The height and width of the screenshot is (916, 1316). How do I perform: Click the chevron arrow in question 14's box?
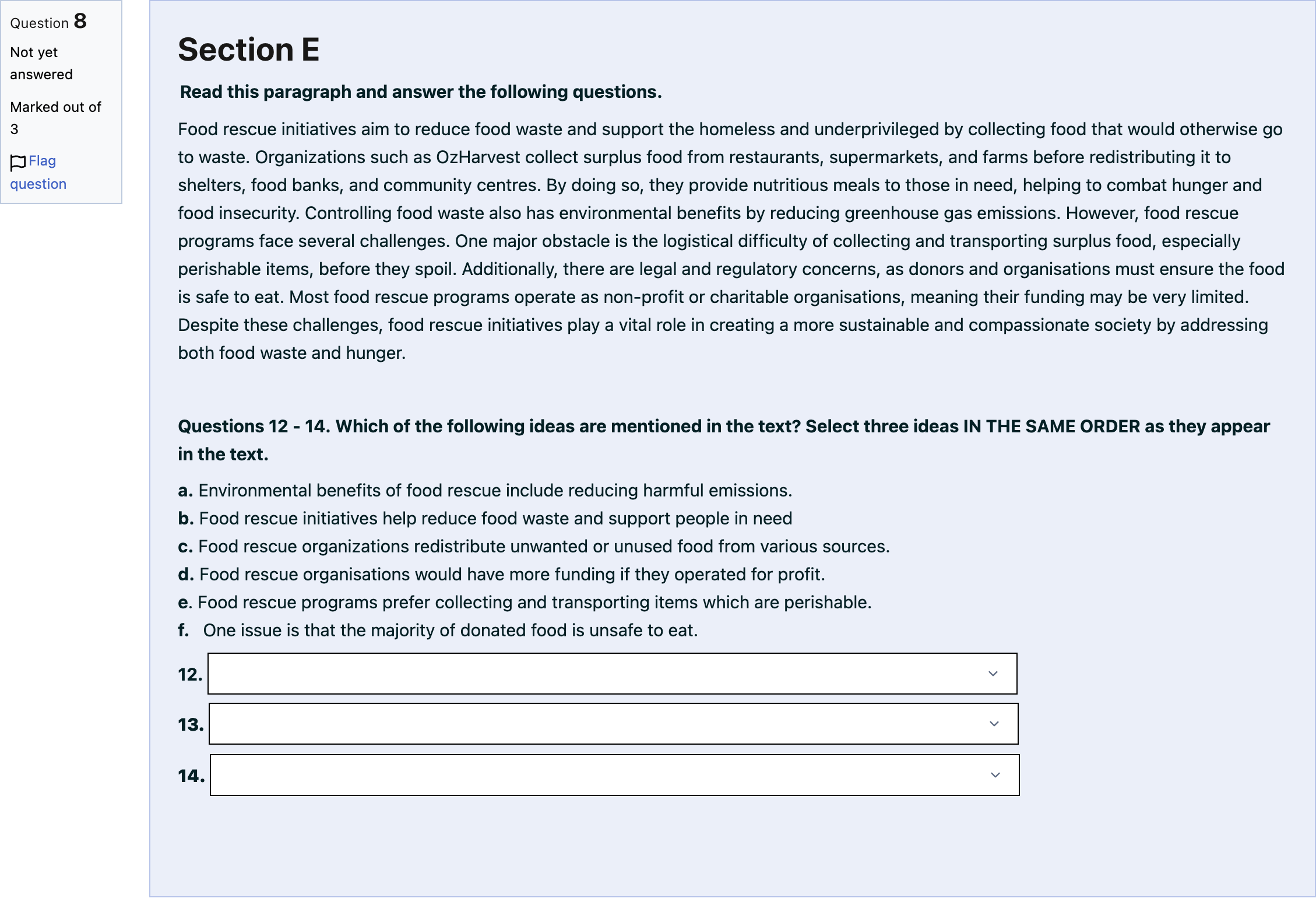[x=995, y=775]
